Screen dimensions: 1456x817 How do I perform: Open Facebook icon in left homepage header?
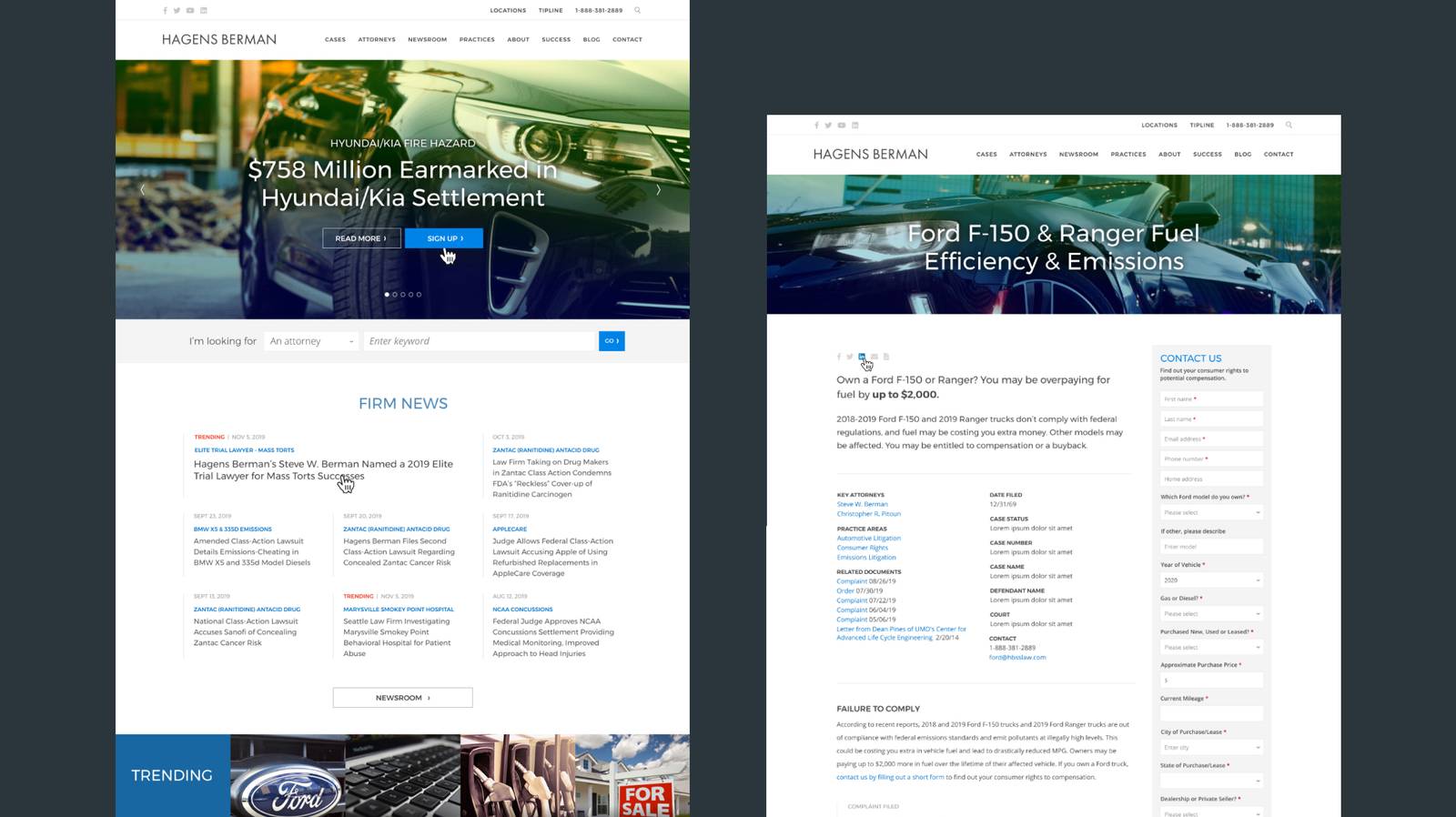point(165,11)
